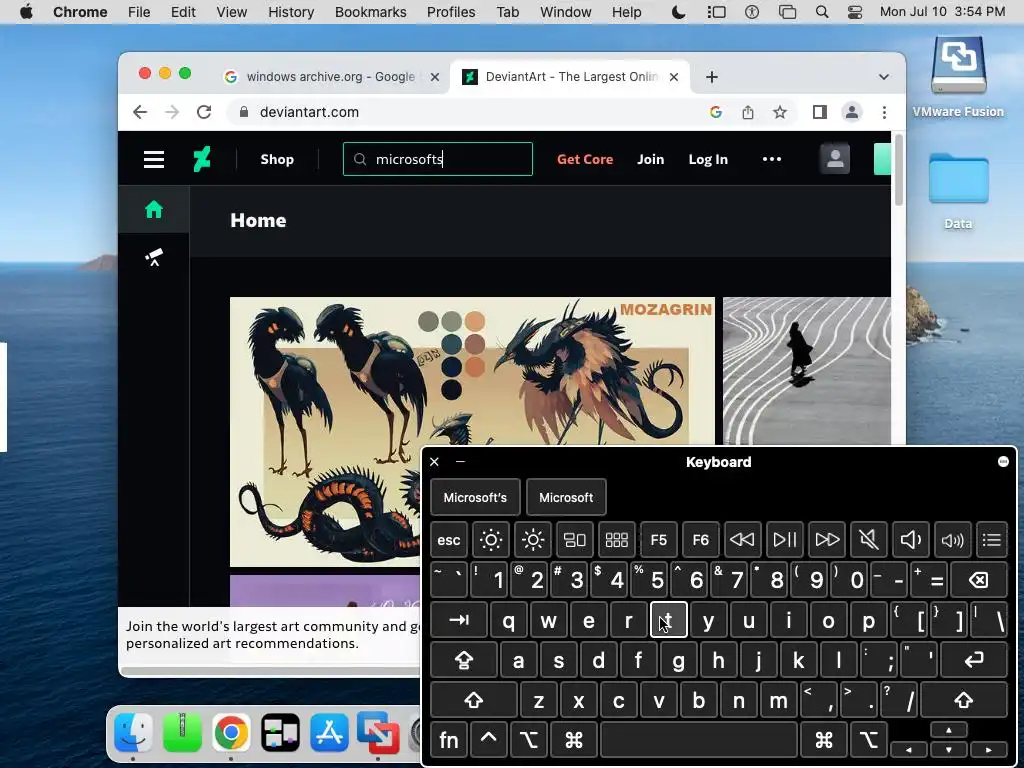Screen dimensions: 1024x768
Task: Click list panel key on virtual keyboard
Action: tap(991, 540)
